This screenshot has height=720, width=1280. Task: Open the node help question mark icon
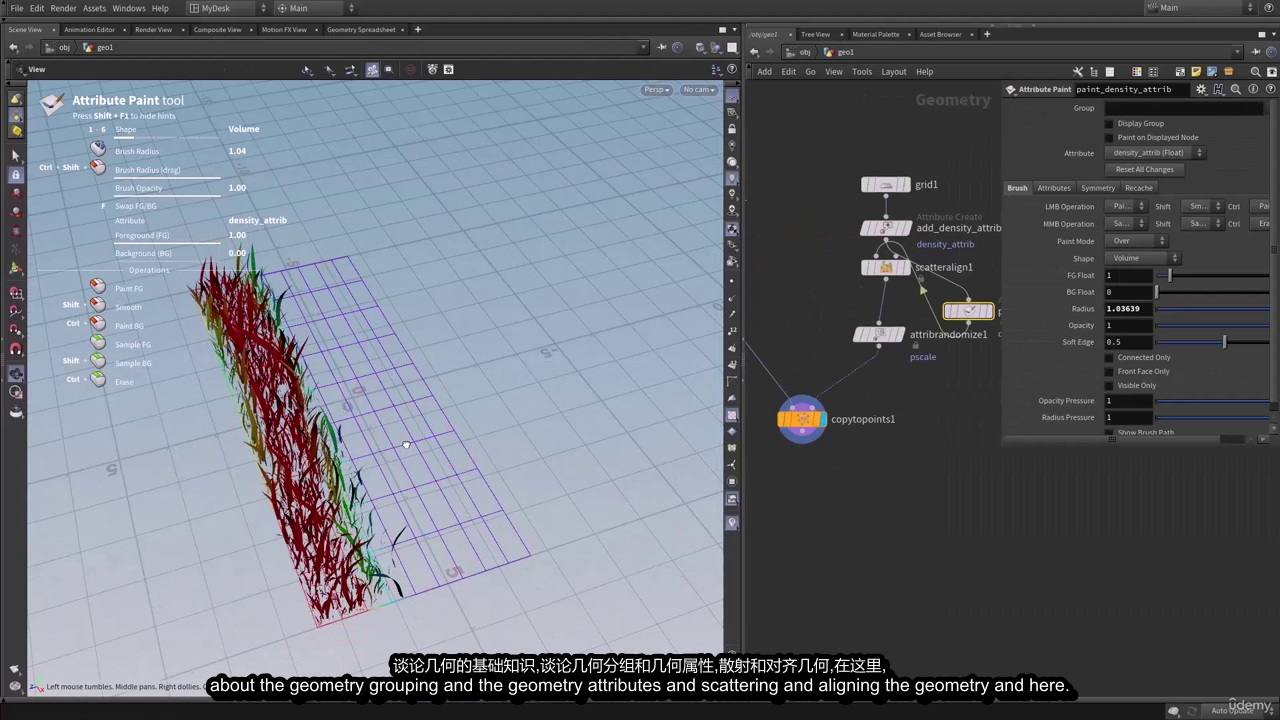(1270, 89)
